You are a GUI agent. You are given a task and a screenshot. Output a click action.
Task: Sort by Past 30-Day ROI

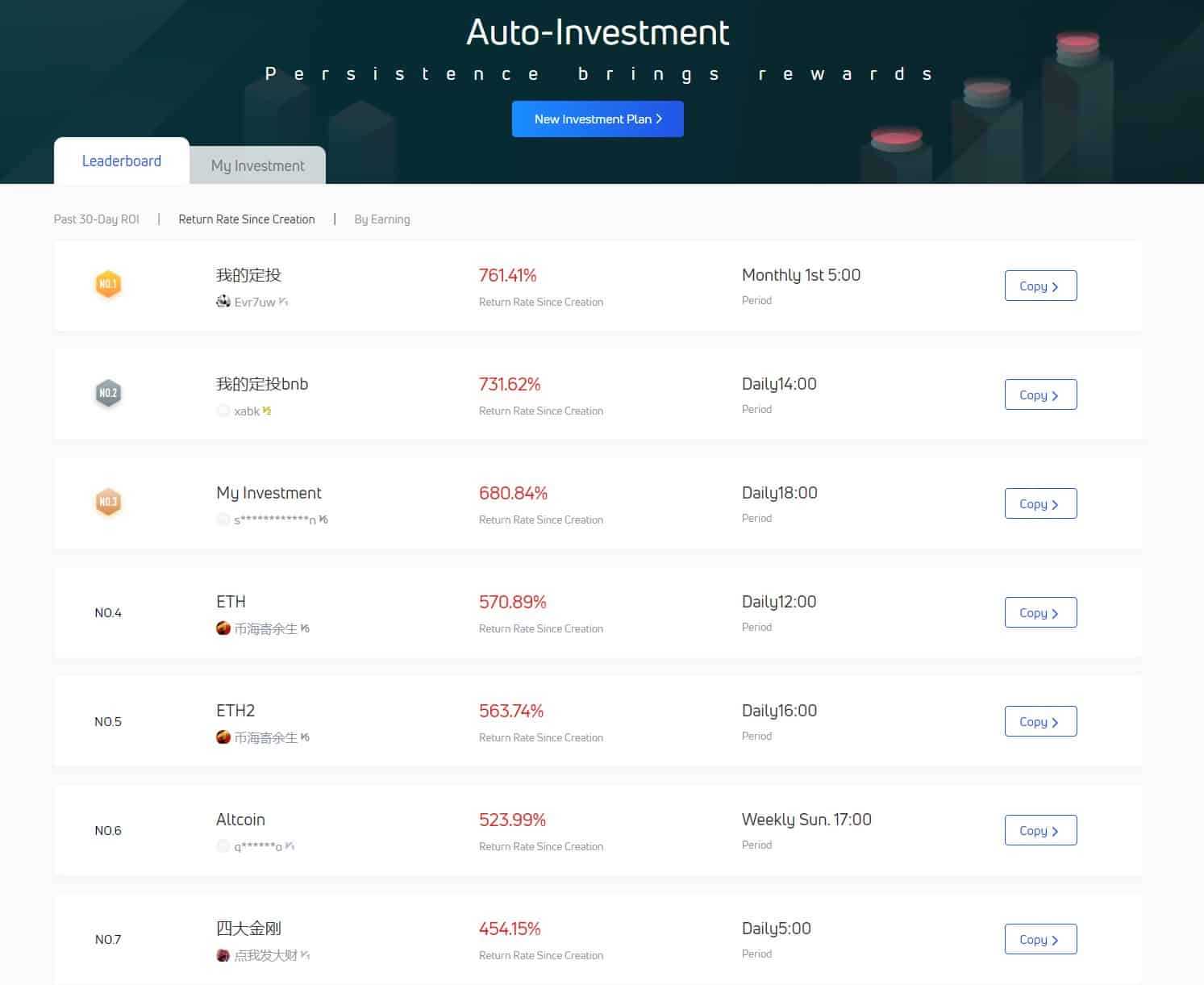click(x=97, y=219)
